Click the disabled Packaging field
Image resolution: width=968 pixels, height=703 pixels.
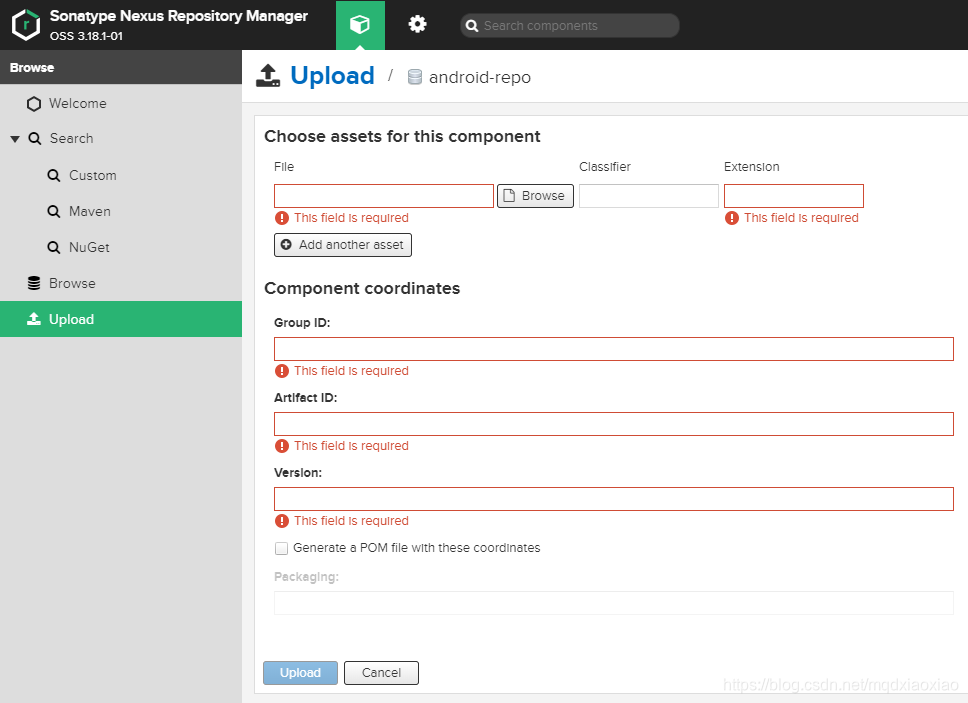[614, 603]
